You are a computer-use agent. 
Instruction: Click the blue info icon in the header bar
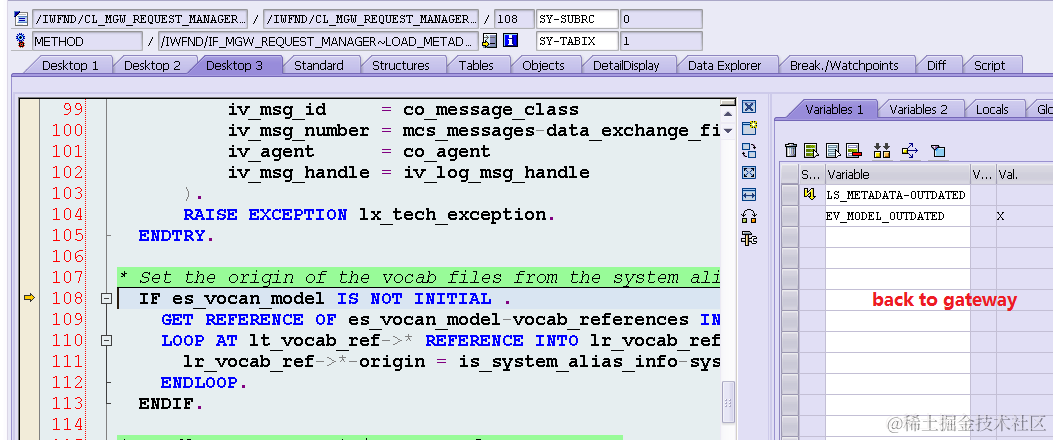(x=511, y=40)
